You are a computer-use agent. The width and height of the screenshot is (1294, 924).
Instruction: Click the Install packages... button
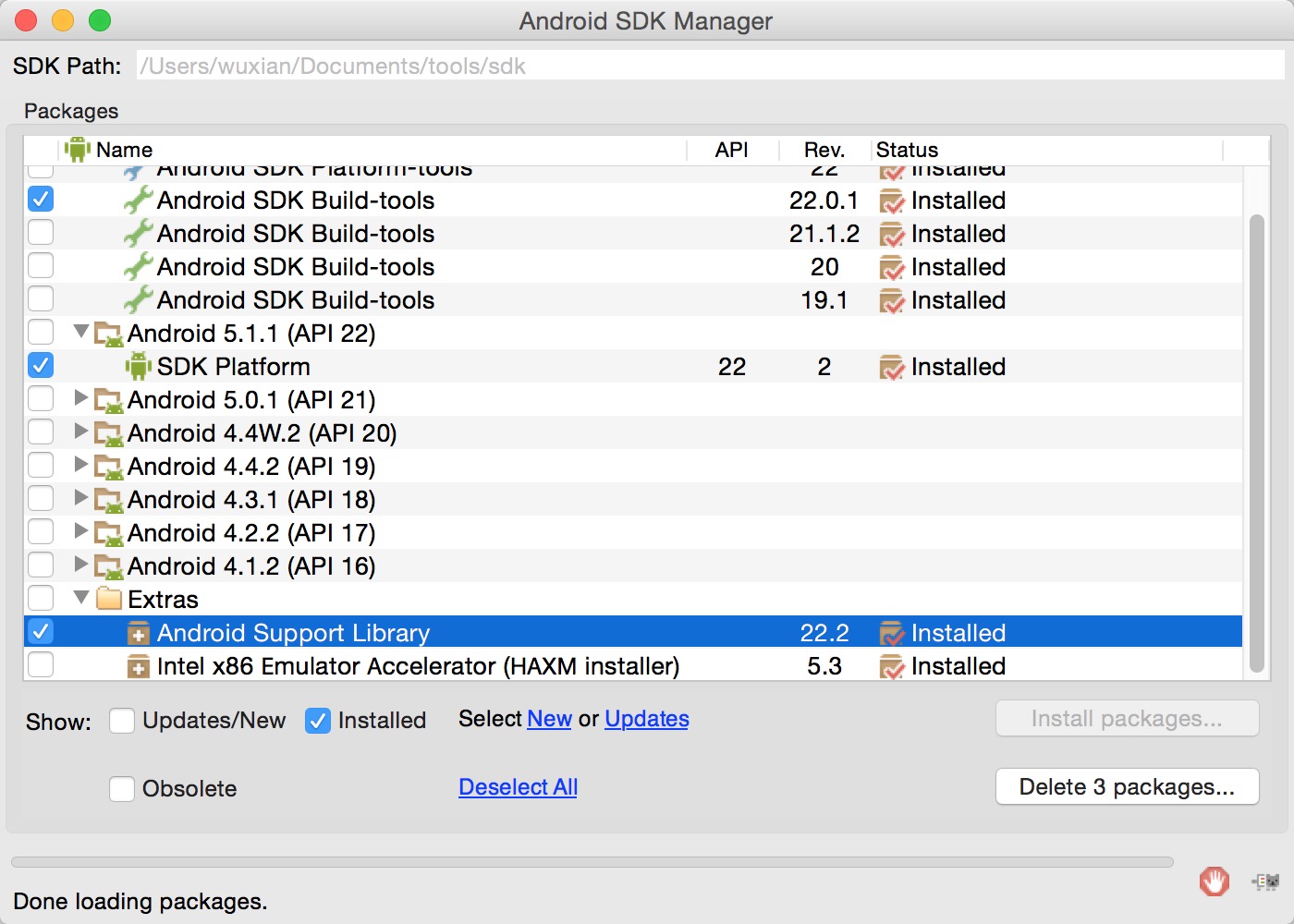pyautogui.click(x=1127, y=719)
